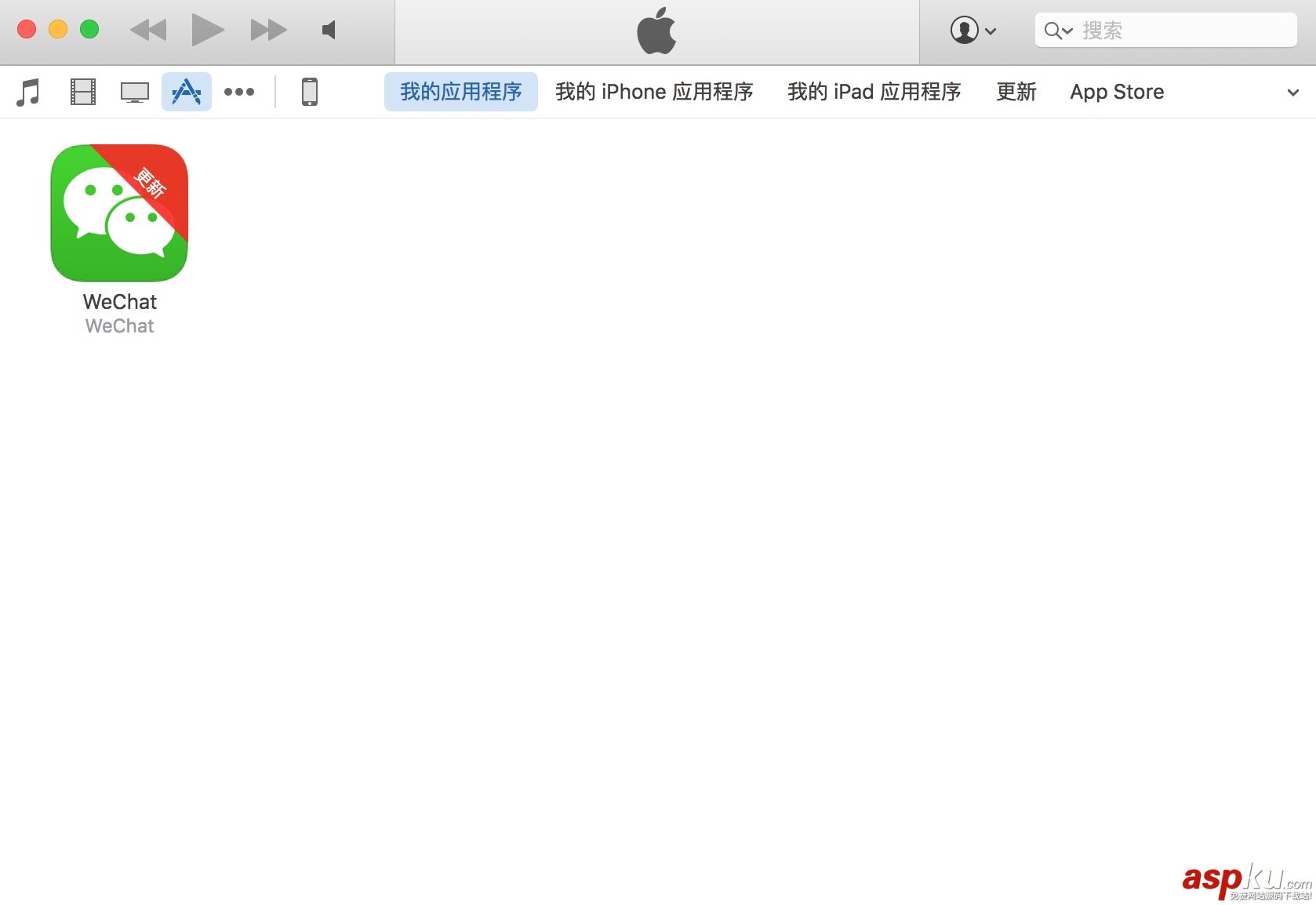Open the Movies section icon
Screen dimensions: 1316x905
click(82, 92)
